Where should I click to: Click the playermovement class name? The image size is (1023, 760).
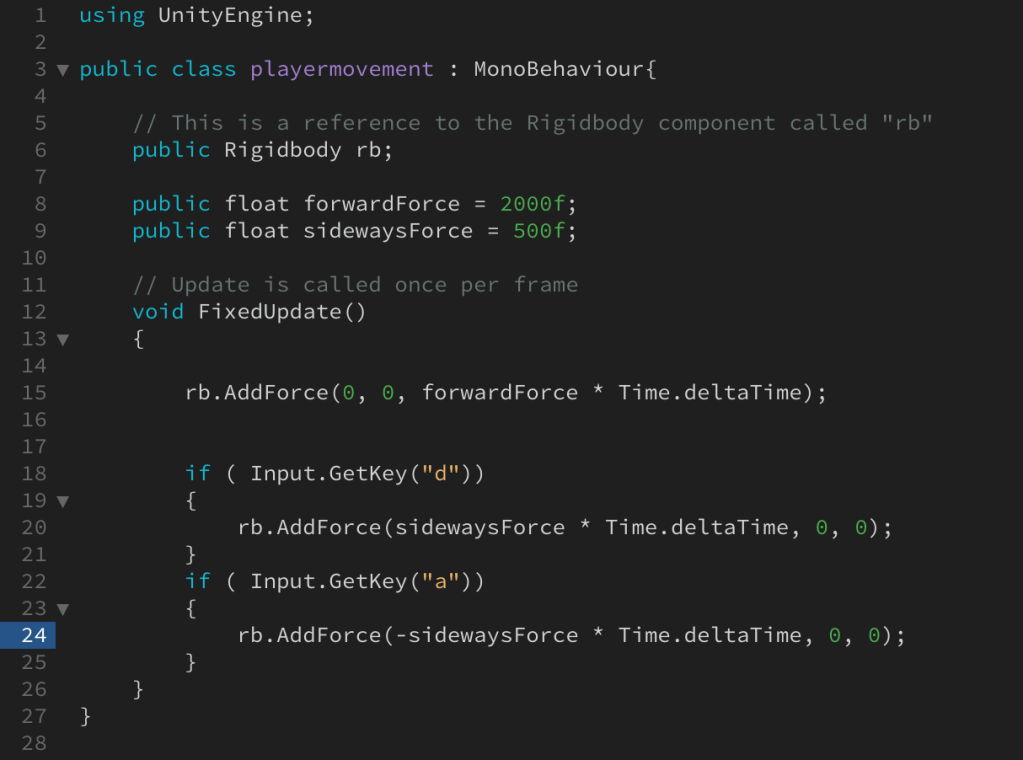click(342, 69)
